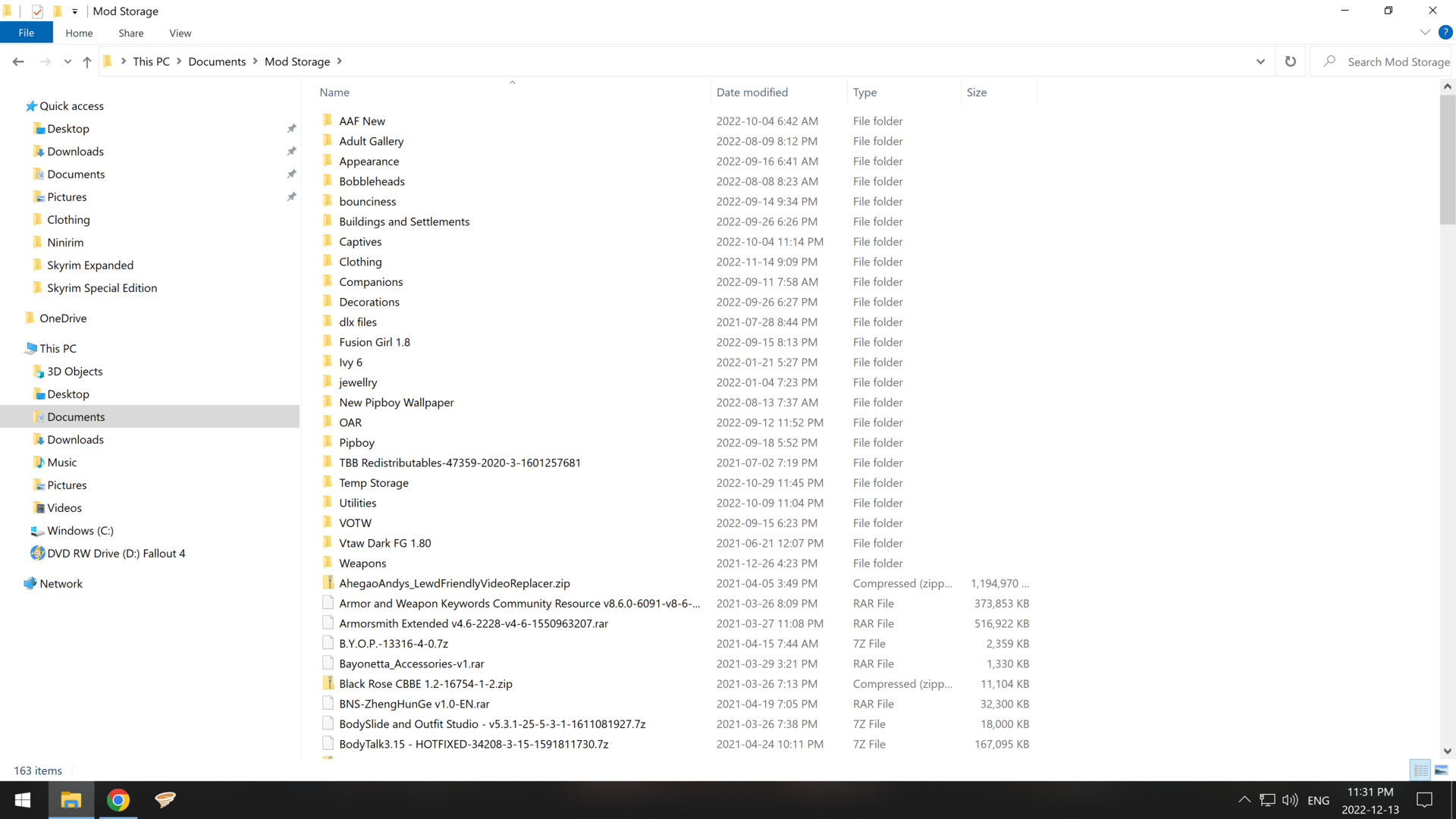Expand the chevron after Mod Storage breadcrumb
This screenshot has width=1456, height=819.
tap(339, 61)
